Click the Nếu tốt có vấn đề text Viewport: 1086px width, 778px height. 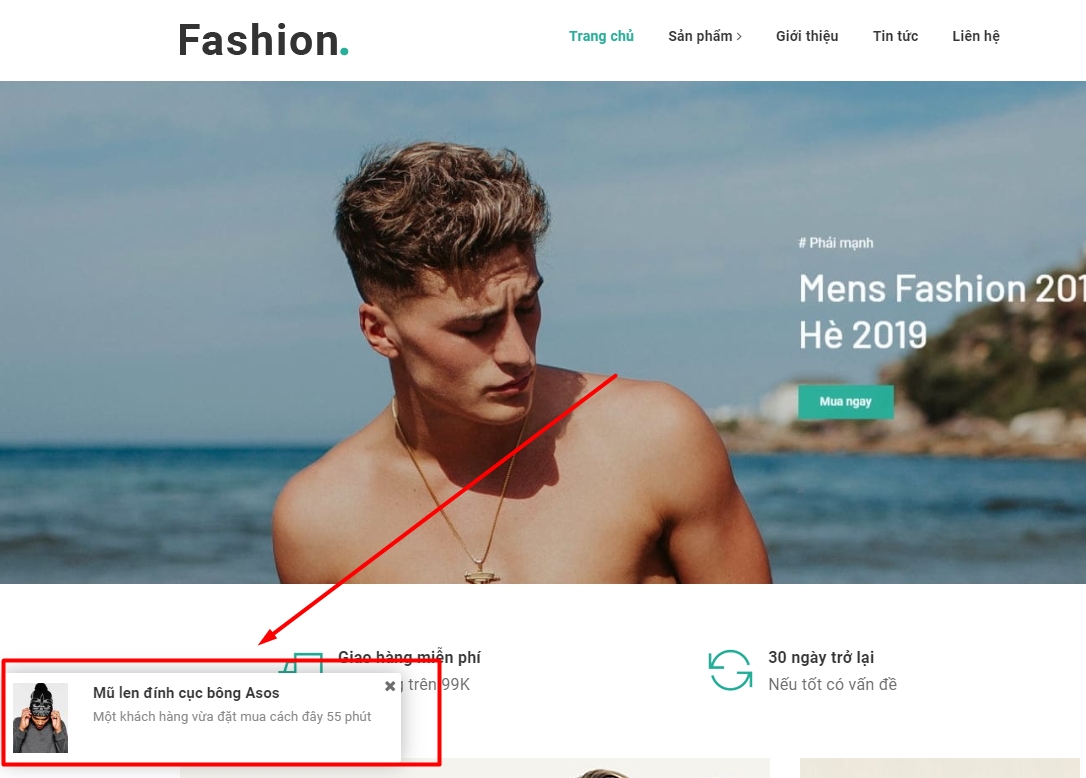[832, 684]
